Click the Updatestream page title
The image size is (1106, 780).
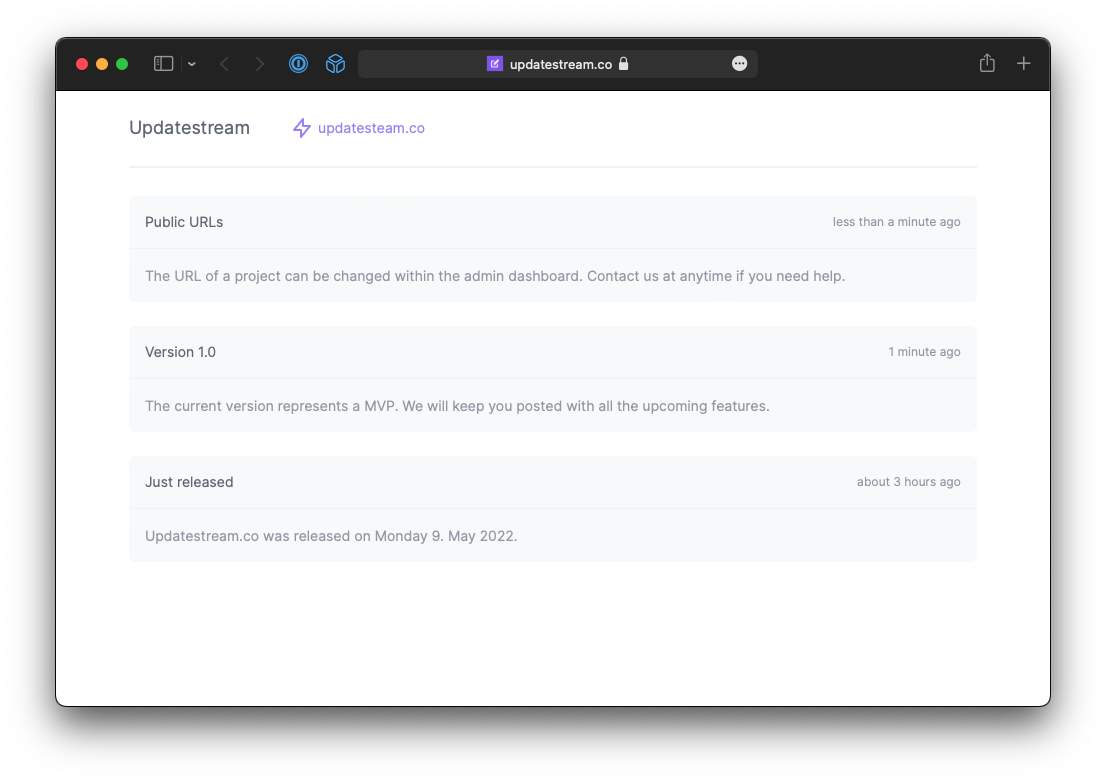click(x=189, y=128)
